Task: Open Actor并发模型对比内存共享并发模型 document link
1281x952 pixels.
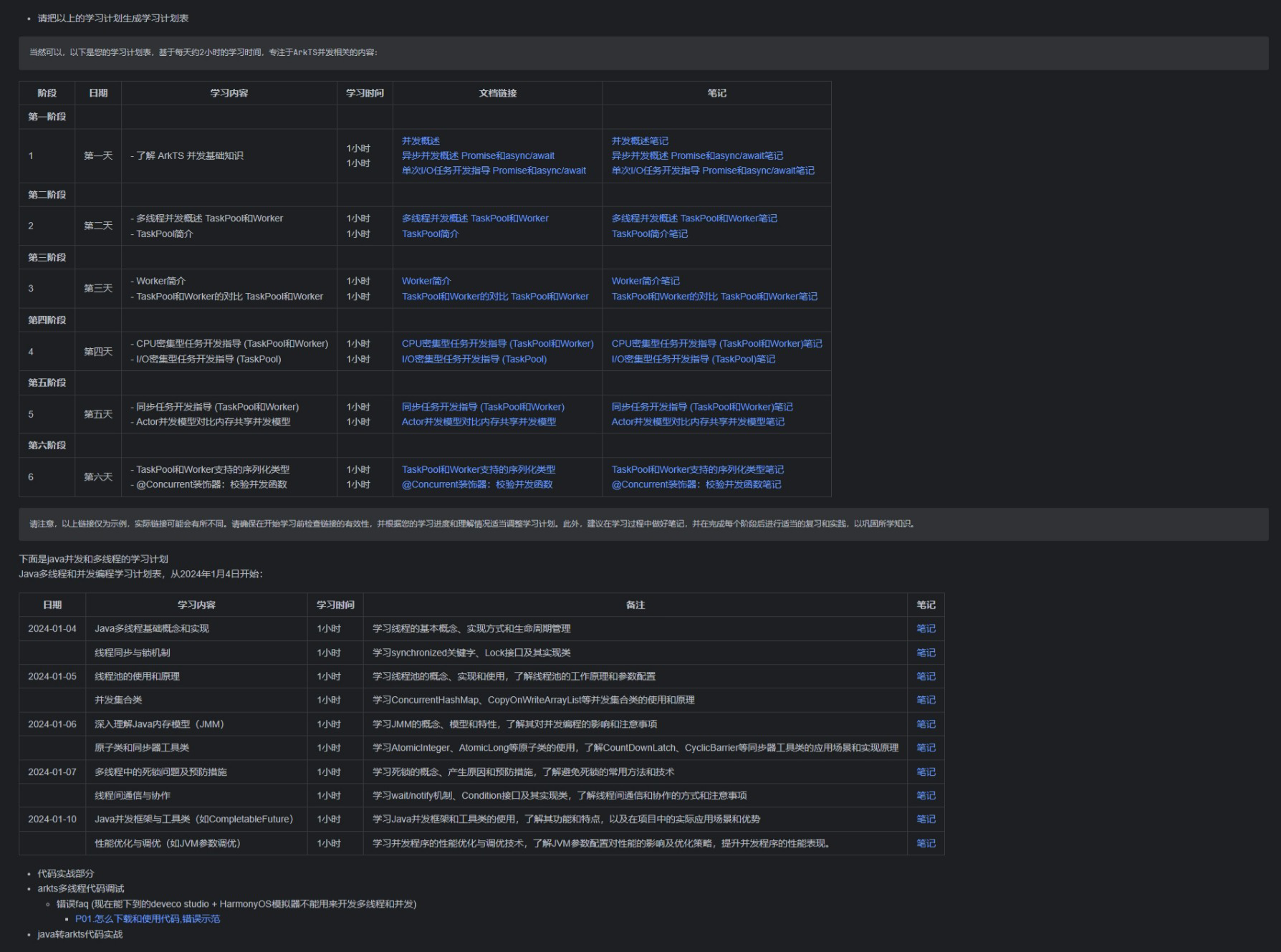Action: pos(479,422)
